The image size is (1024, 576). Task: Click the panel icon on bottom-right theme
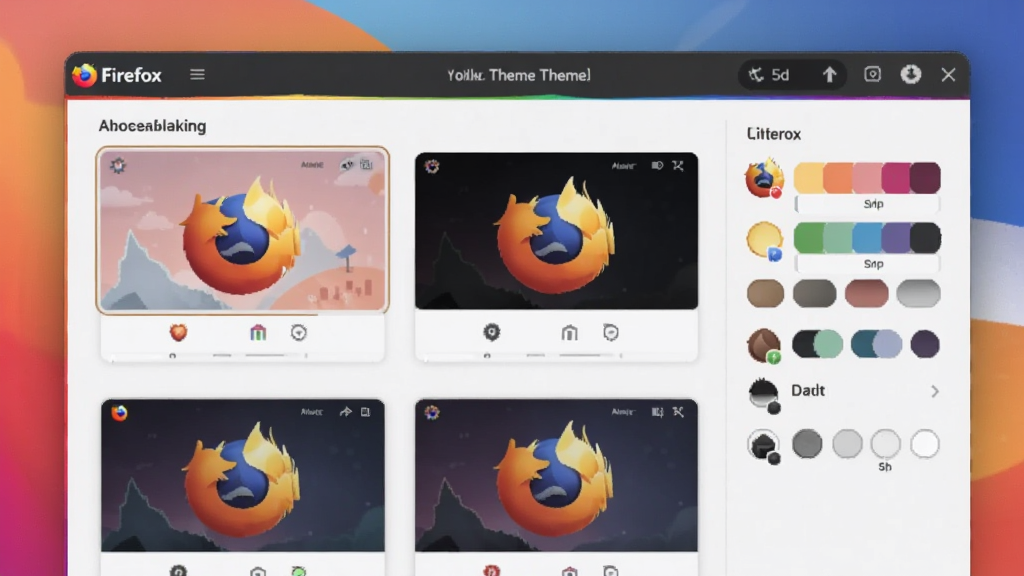coord(657,411)
